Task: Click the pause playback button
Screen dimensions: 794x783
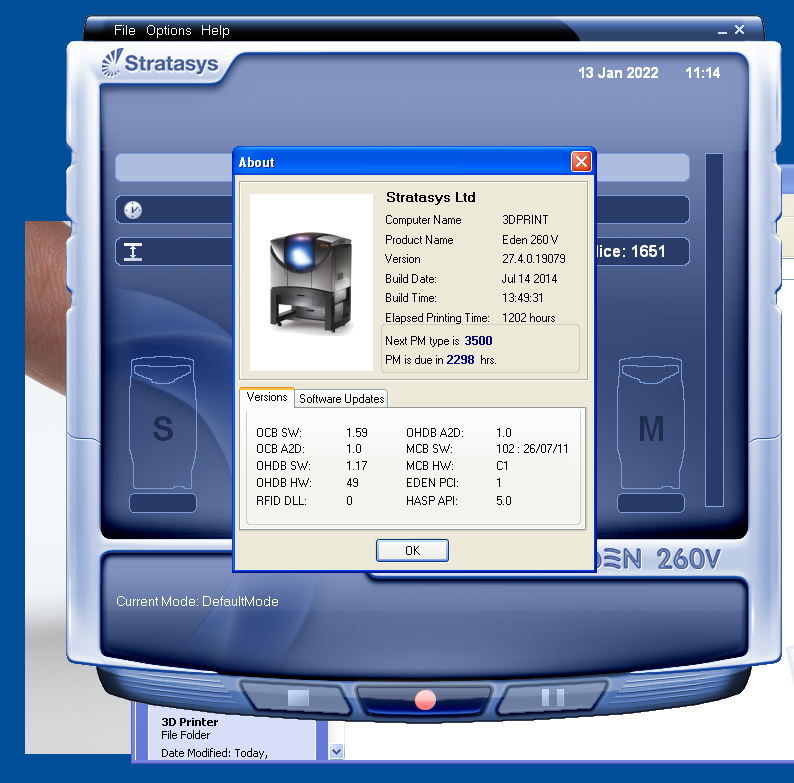Action: [552, 697]
